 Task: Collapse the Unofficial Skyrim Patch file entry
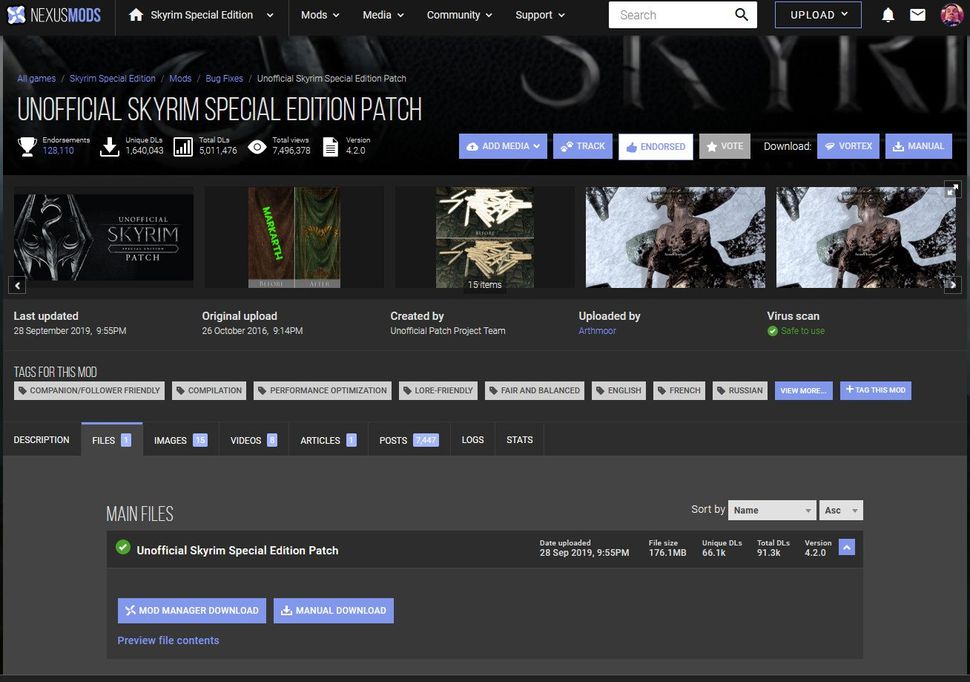click(847, 547)
